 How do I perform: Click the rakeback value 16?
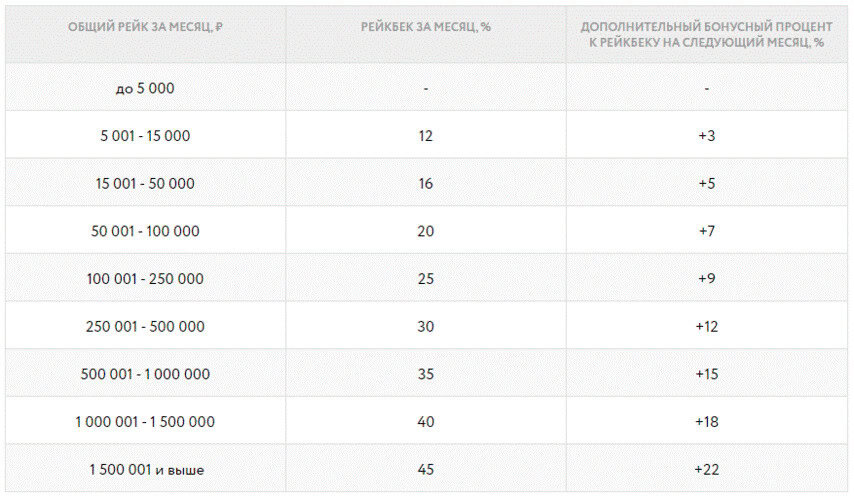425,183
